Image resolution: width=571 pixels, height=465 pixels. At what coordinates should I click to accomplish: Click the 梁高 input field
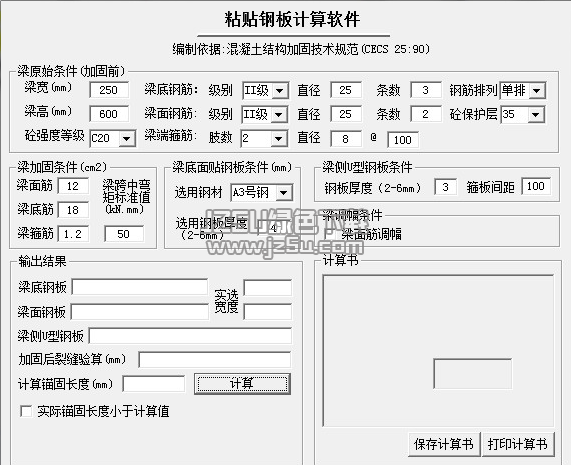(109, 114)
